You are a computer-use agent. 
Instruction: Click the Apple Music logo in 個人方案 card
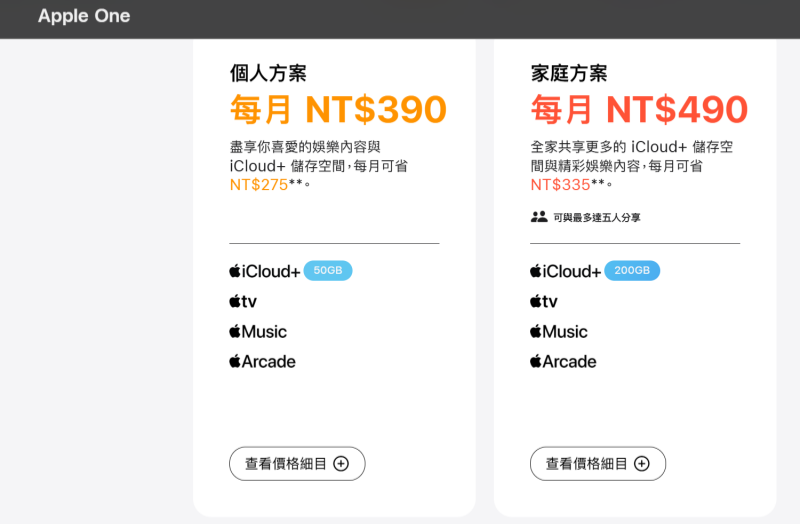coord(258,332)
